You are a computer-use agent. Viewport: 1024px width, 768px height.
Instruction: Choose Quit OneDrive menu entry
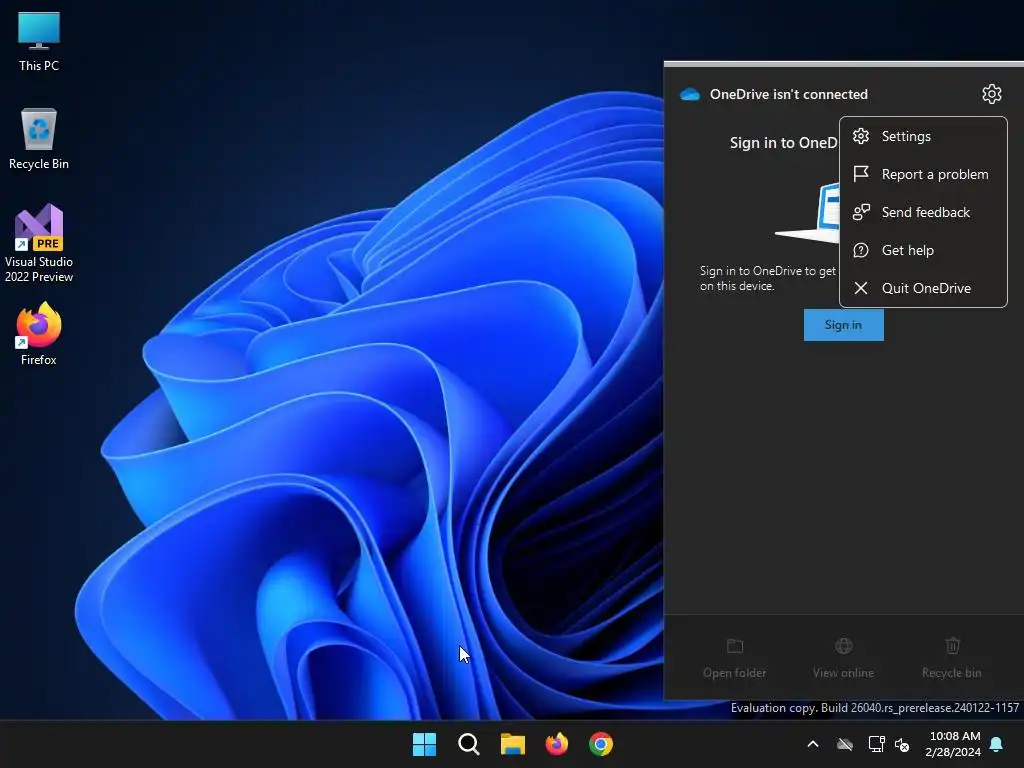coord(923,288)
